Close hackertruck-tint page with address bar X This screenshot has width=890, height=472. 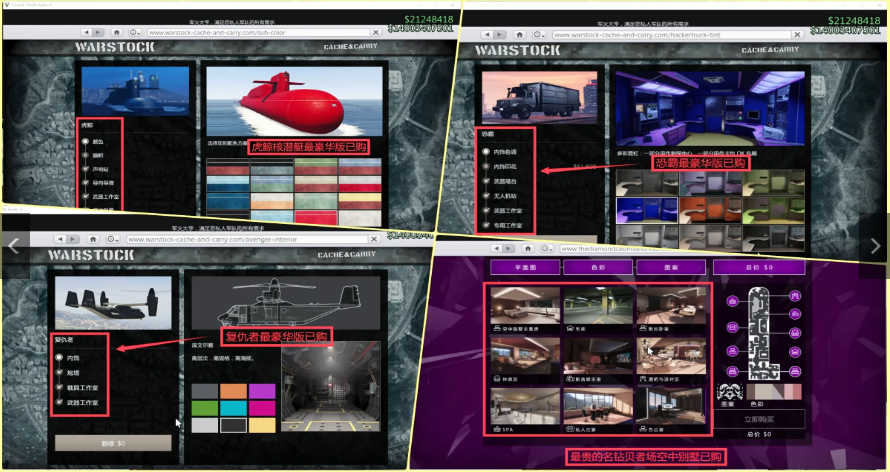pyautogui.click(x=797, y=35)
